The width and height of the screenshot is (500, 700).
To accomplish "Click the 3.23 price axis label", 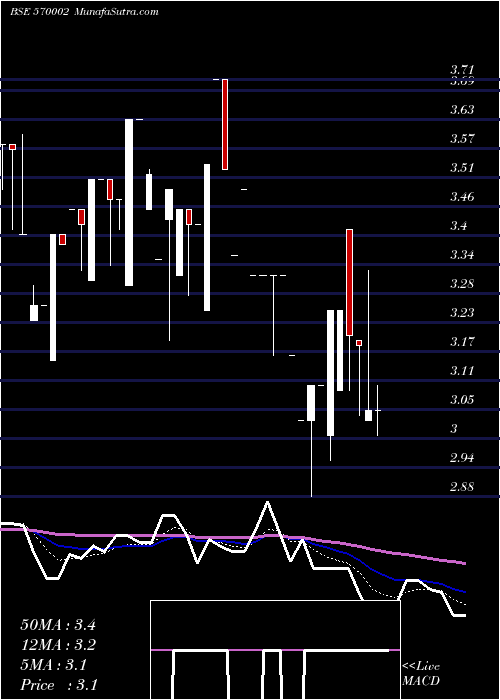I will (462, 312).
